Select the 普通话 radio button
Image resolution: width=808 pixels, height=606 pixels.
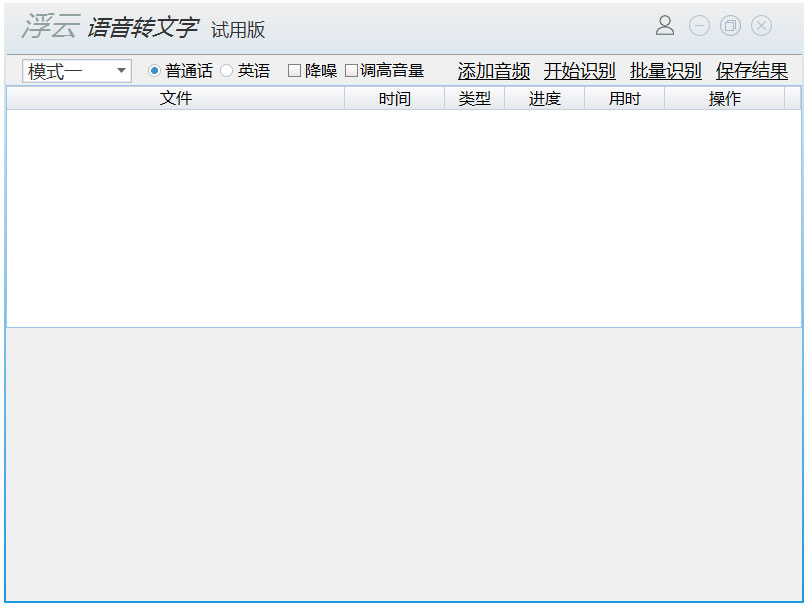tap(154, 71)
